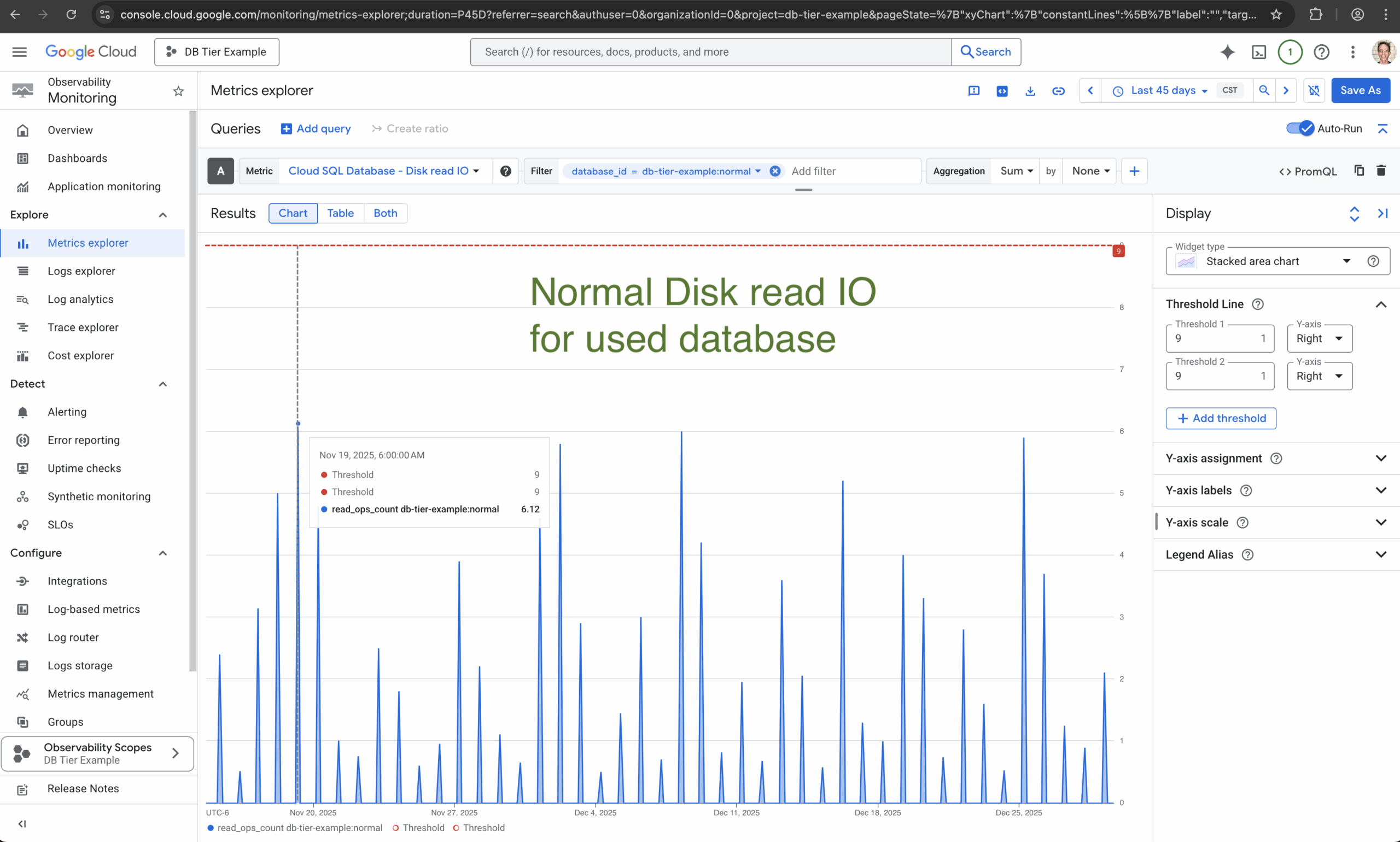Switch to the Table results tab

[x=340, y=213]
